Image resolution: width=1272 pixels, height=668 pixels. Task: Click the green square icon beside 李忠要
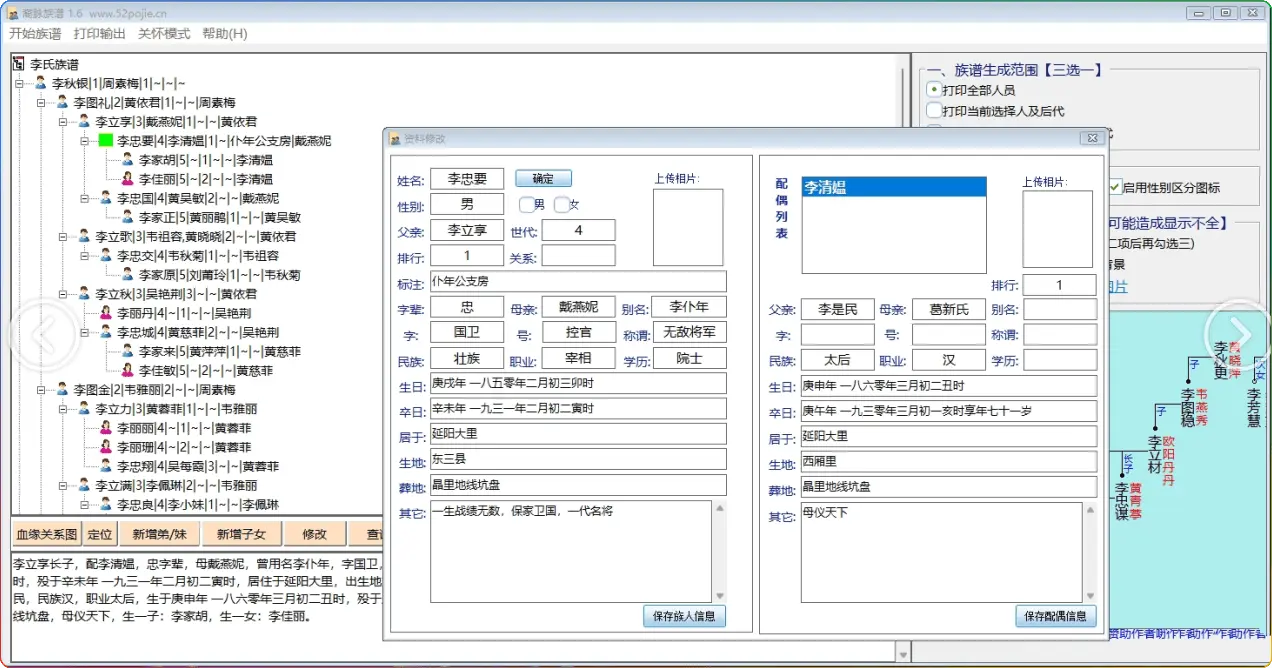(x=106, y=141)
